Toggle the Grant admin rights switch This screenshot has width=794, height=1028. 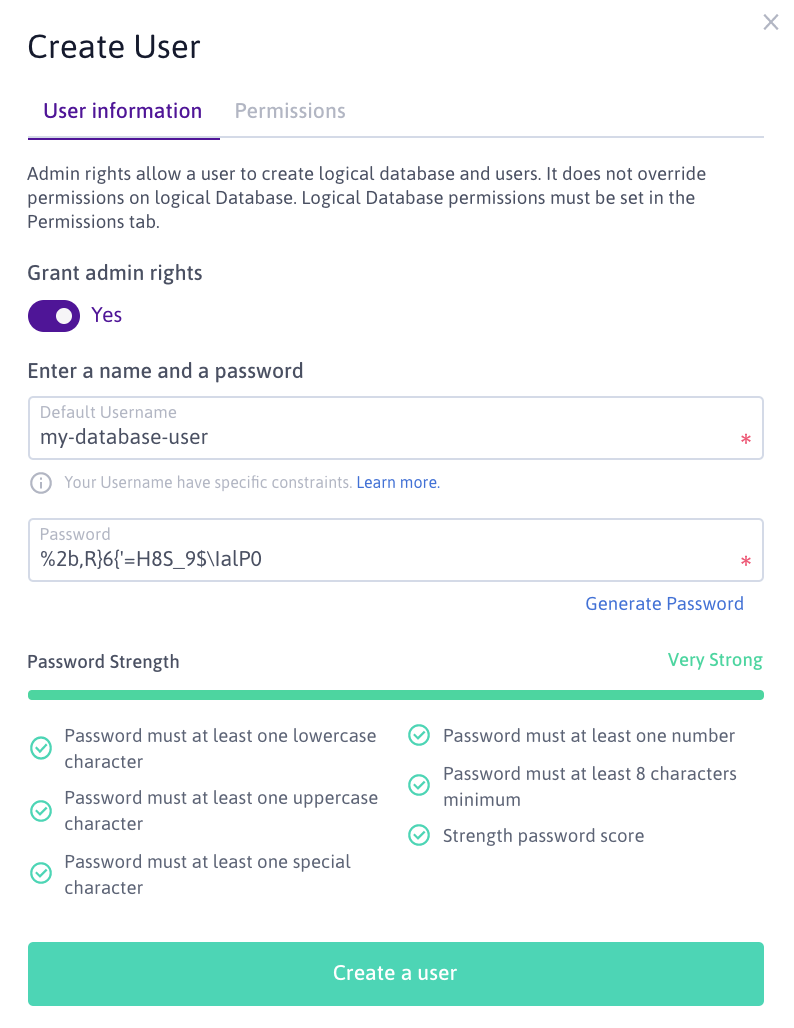click(x=54, y=316)
